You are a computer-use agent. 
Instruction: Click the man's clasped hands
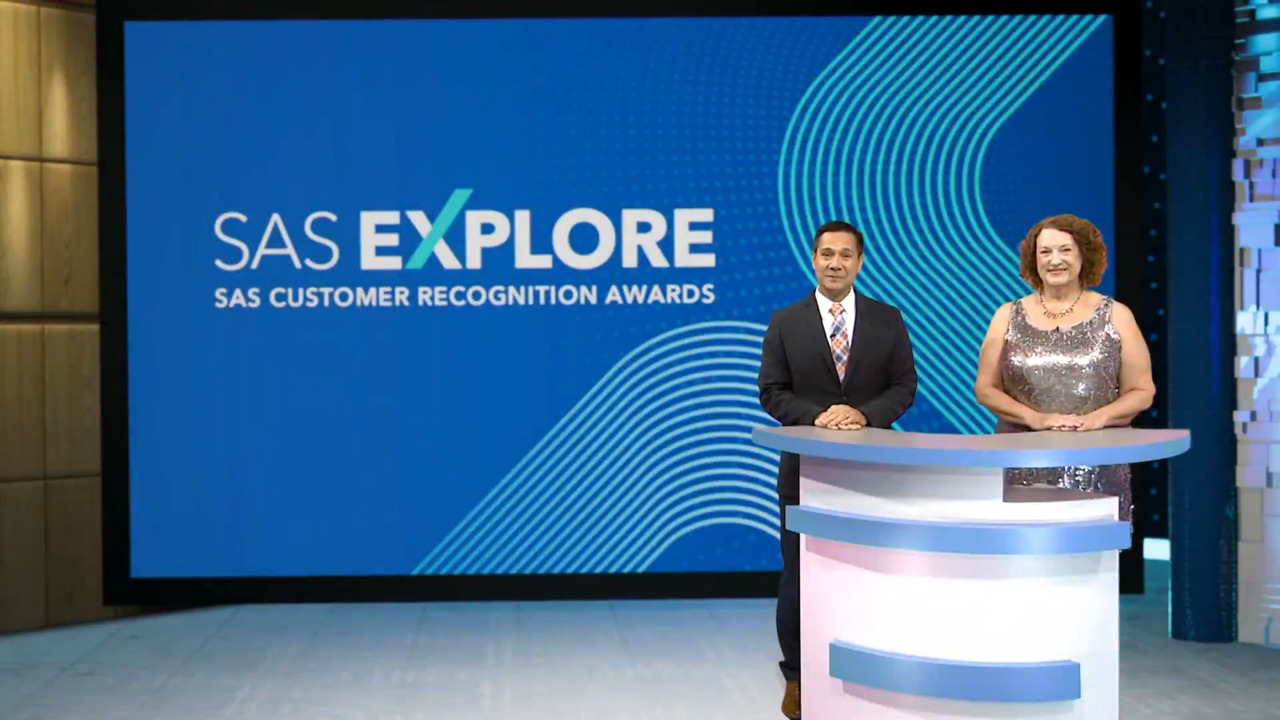click(840, 417)
